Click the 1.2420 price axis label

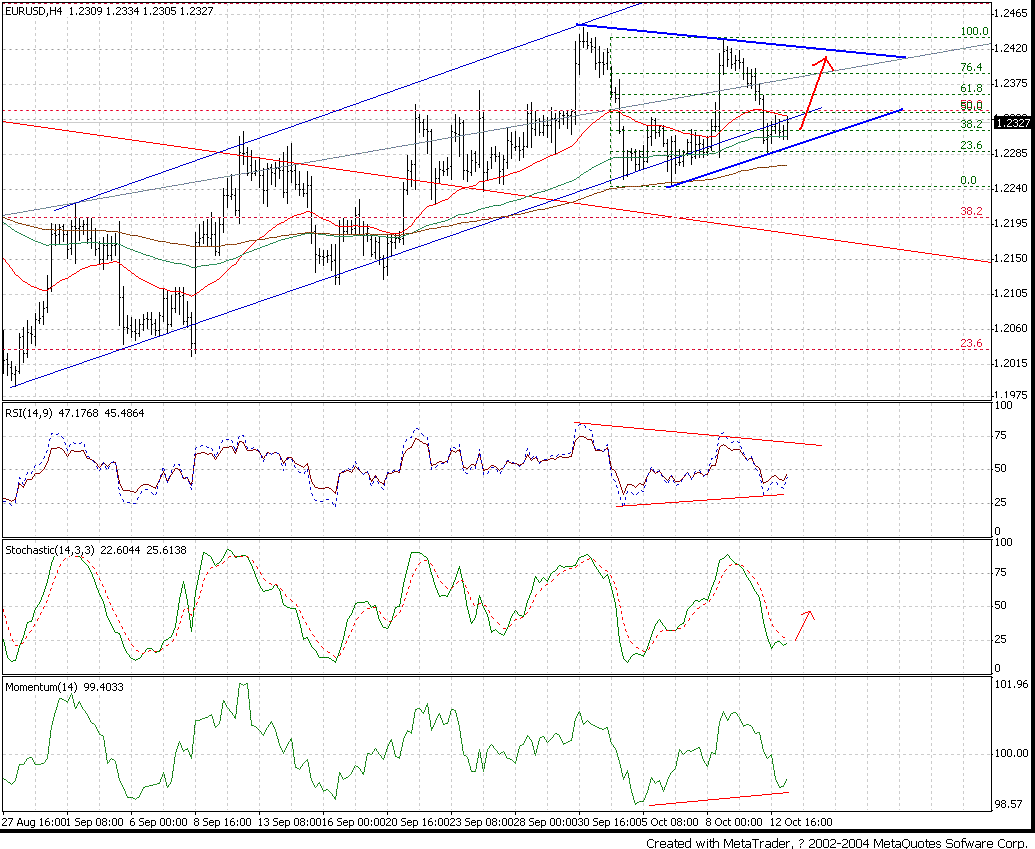(1013, 48)
